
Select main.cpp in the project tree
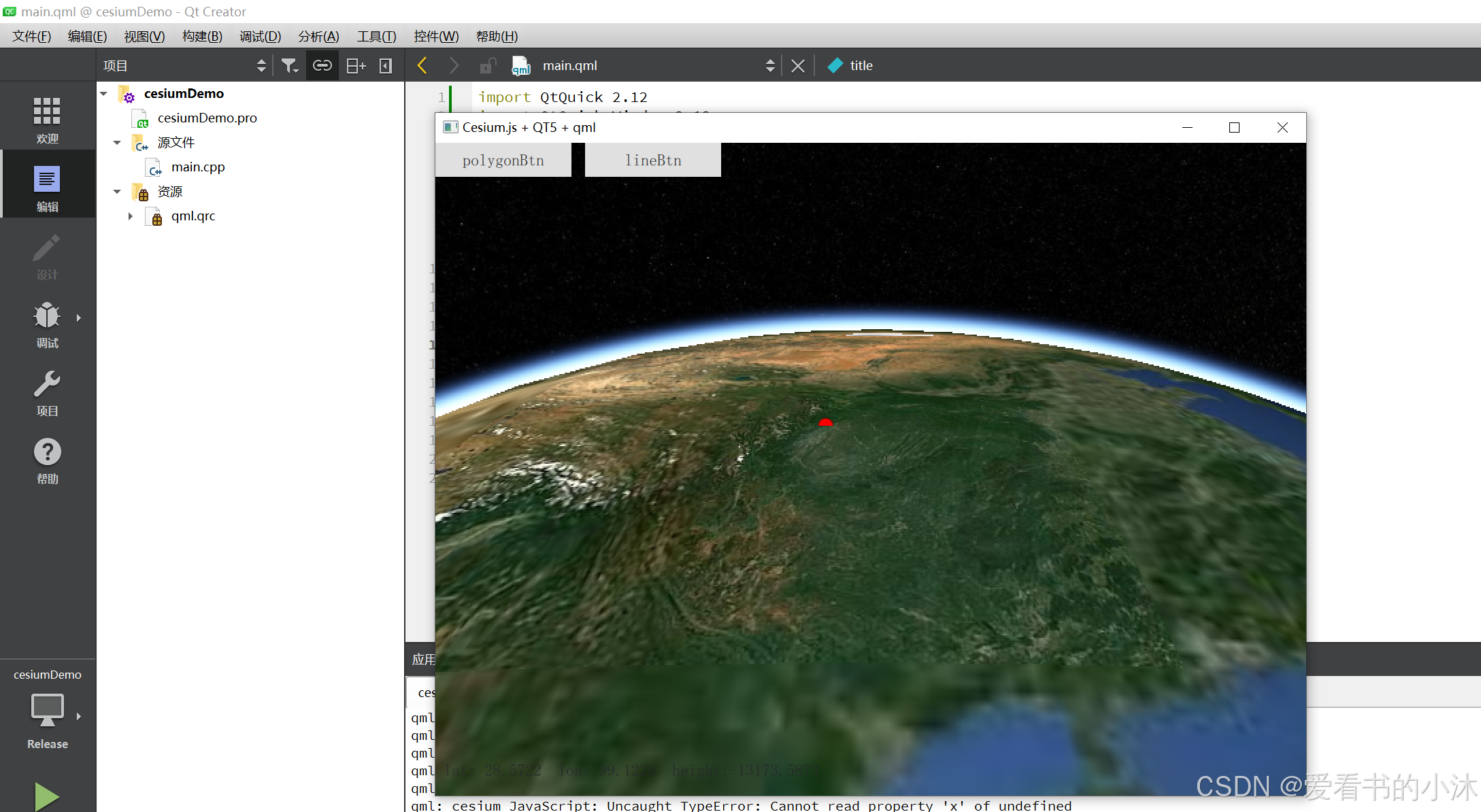click(x=198, y=167)
